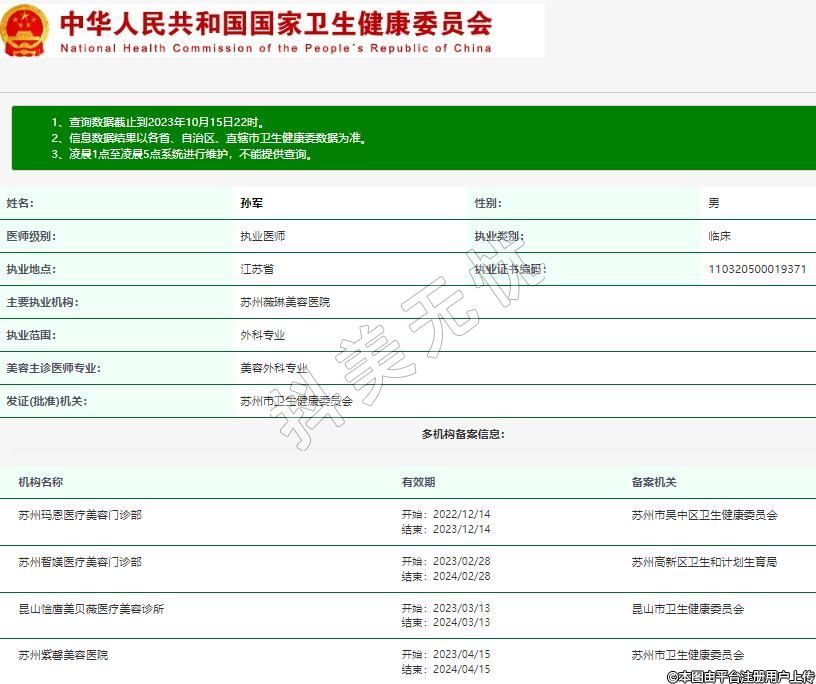Image resolution: width=816 pixels, height=684 pixels.
Task: Click the 主要执业机构 value 苏州薇琳美容医院
Action: [284, 302]
